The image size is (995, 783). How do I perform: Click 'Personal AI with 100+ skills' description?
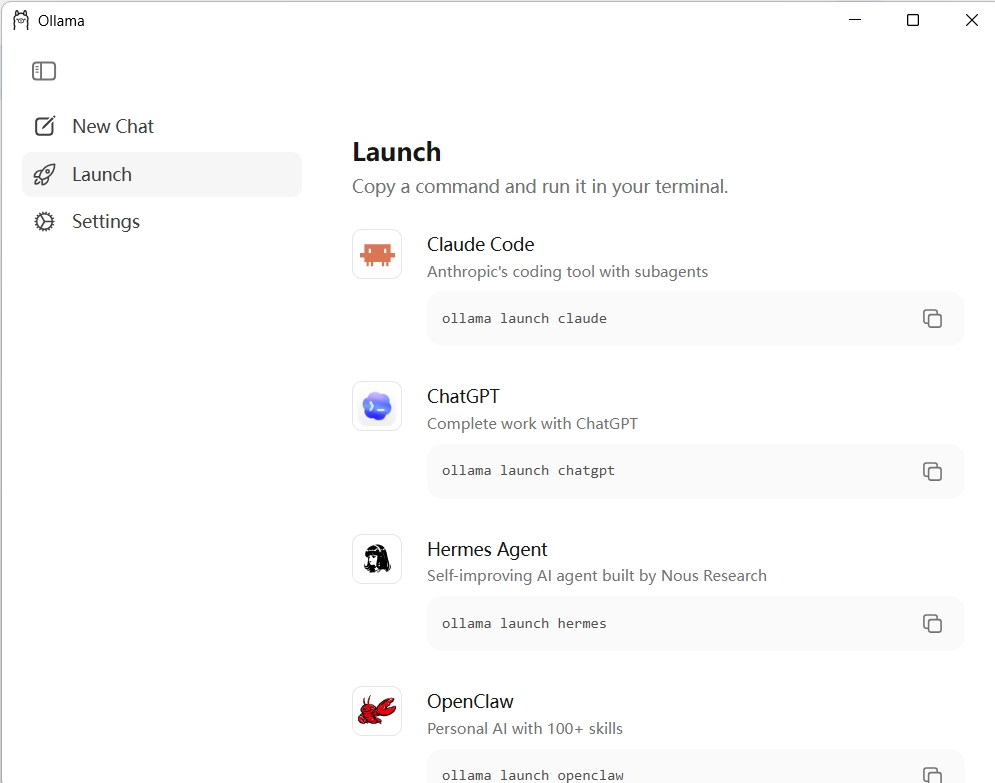coord(525,728)
